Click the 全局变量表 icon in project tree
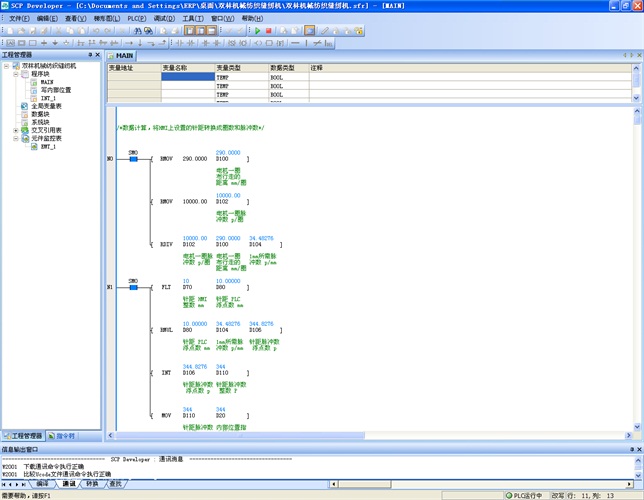The width and height of the screenshot is (644, 500). click(x=25, y=105)
